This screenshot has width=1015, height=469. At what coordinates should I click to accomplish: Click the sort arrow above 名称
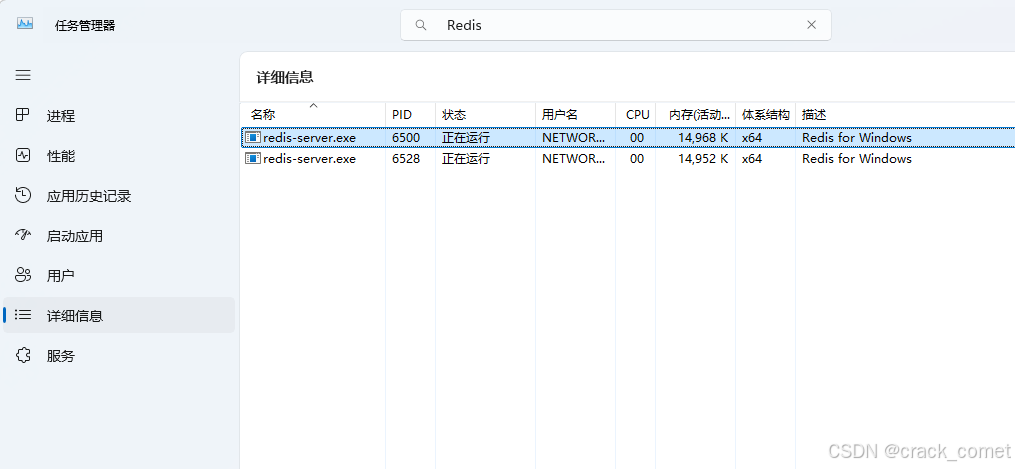click(x=313, y=105)
